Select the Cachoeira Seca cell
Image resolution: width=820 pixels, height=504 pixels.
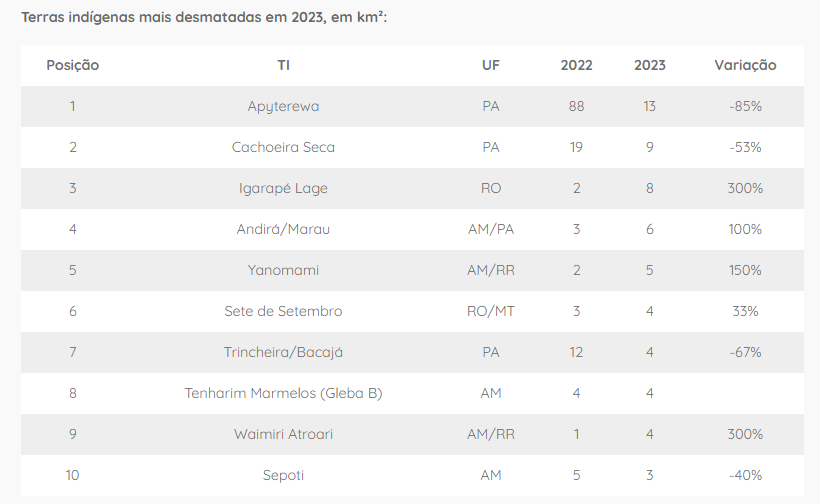click(283, 147)
